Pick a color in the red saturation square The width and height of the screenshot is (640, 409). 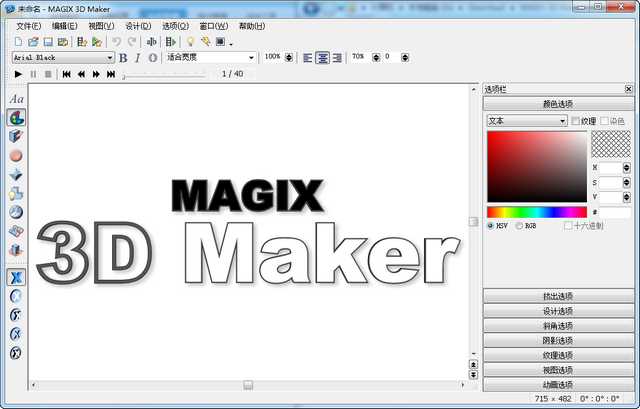coord(537,167)
